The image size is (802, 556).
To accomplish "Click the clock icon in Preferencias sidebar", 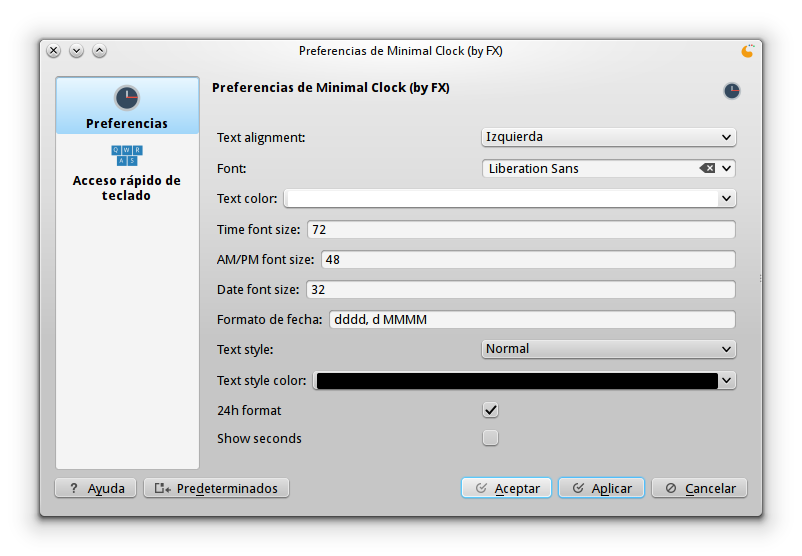I will pyautogui.click(x=127, y=98).
